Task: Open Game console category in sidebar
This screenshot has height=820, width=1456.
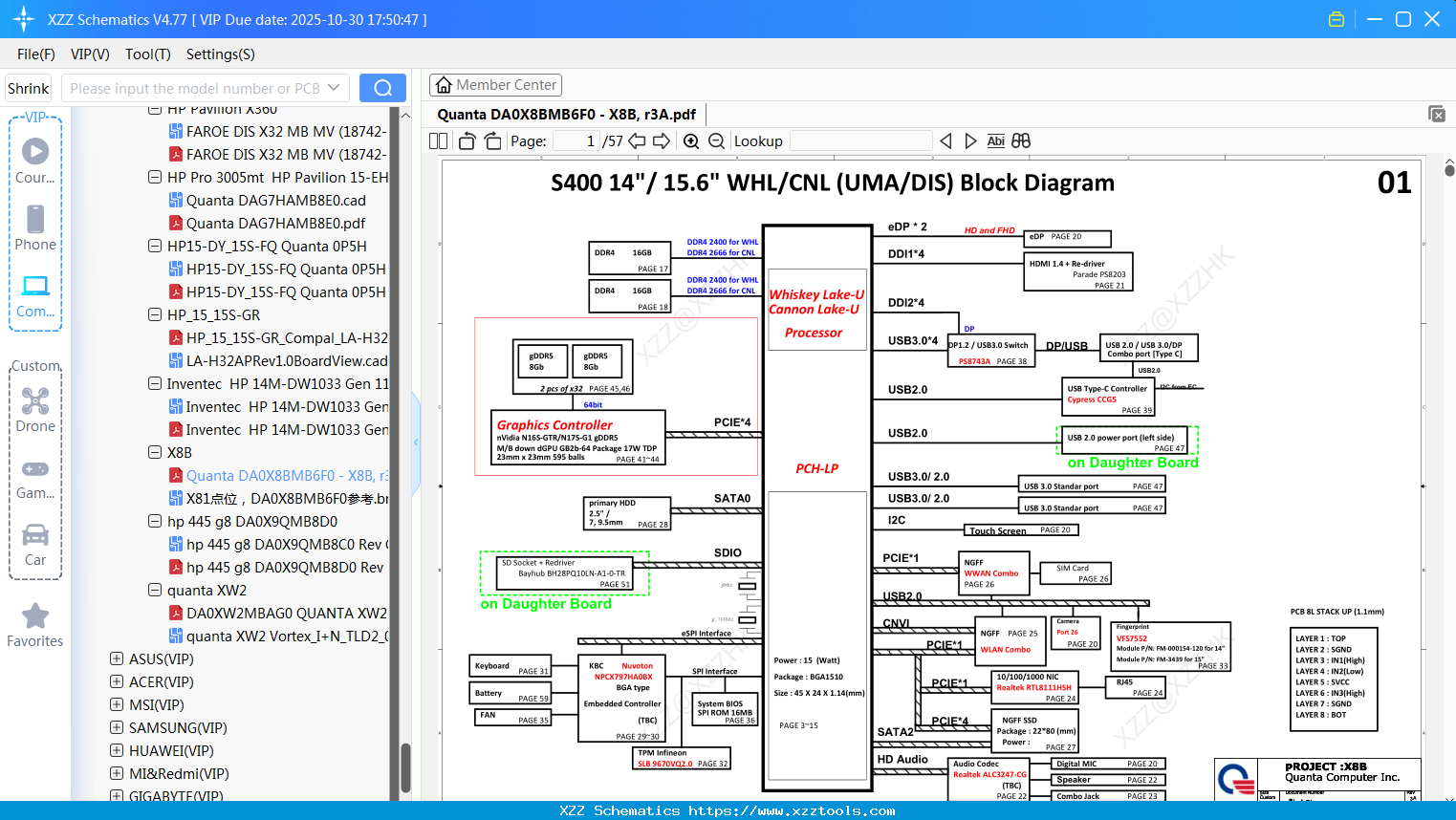Action: (35, 478)
